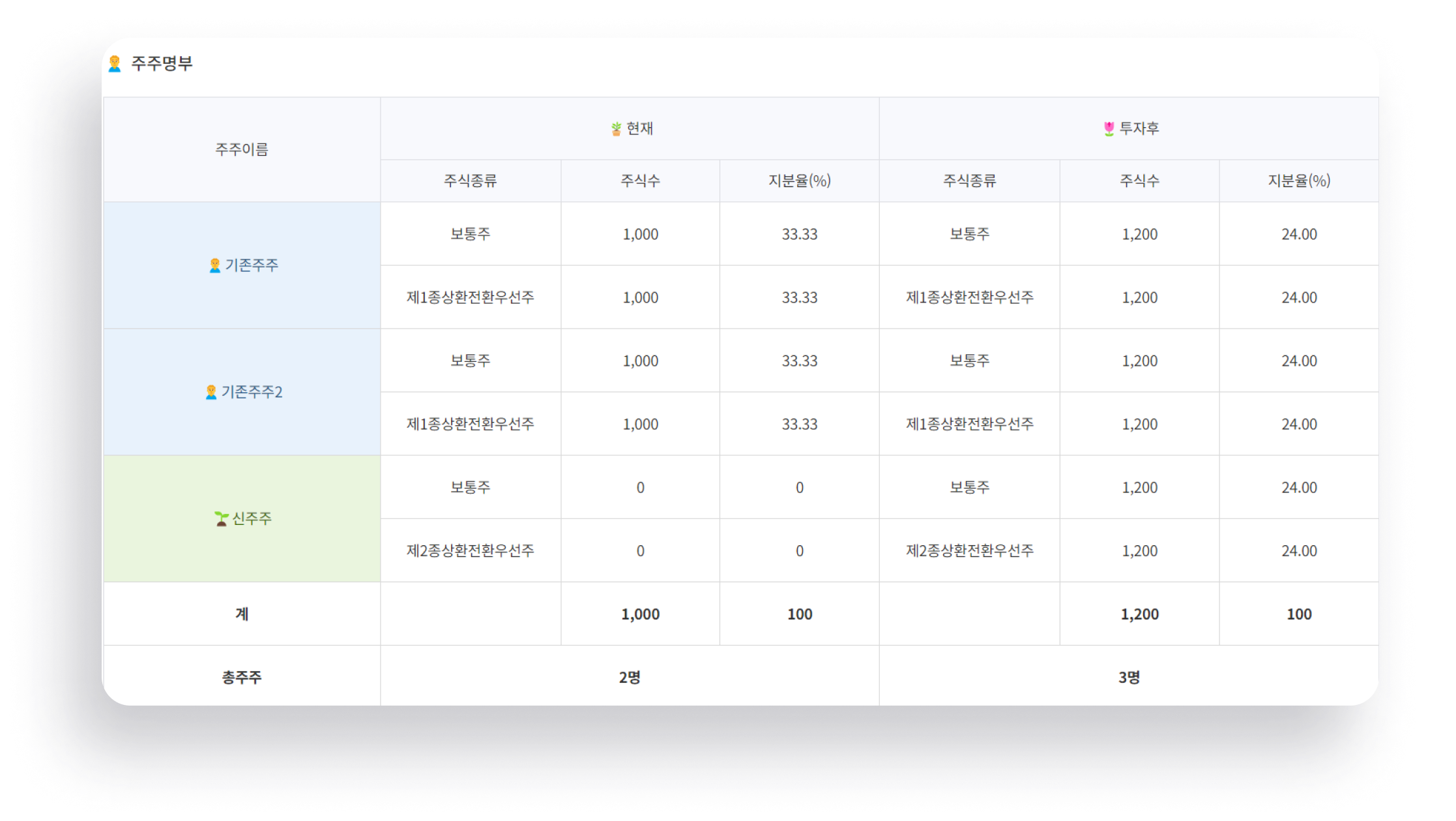Image resolution: width=1456 pixels, height=821 pixels.
Task: Click the person icon beside 주주명부 title
Action: tap(115, 63)
